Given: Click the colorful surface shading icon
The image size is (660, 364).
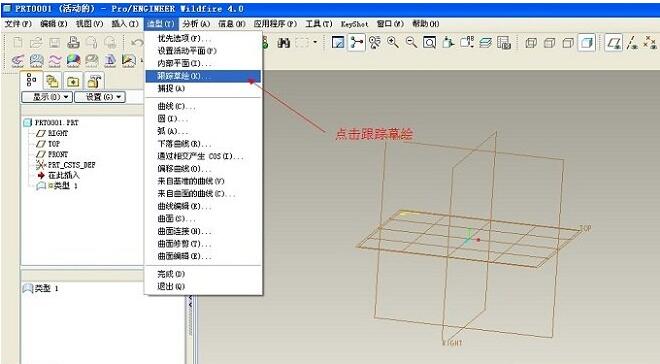Looking at the screenshot, I should coord(73,61).
